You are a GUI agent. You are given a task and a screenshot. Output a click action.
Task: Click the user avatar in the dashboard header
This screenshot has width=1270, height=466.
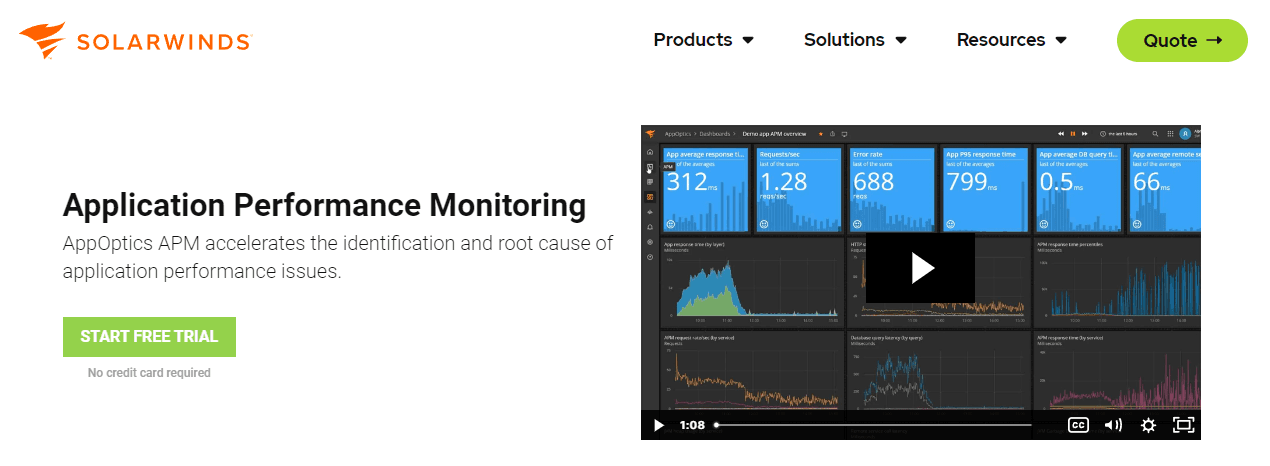point(1185,134)
